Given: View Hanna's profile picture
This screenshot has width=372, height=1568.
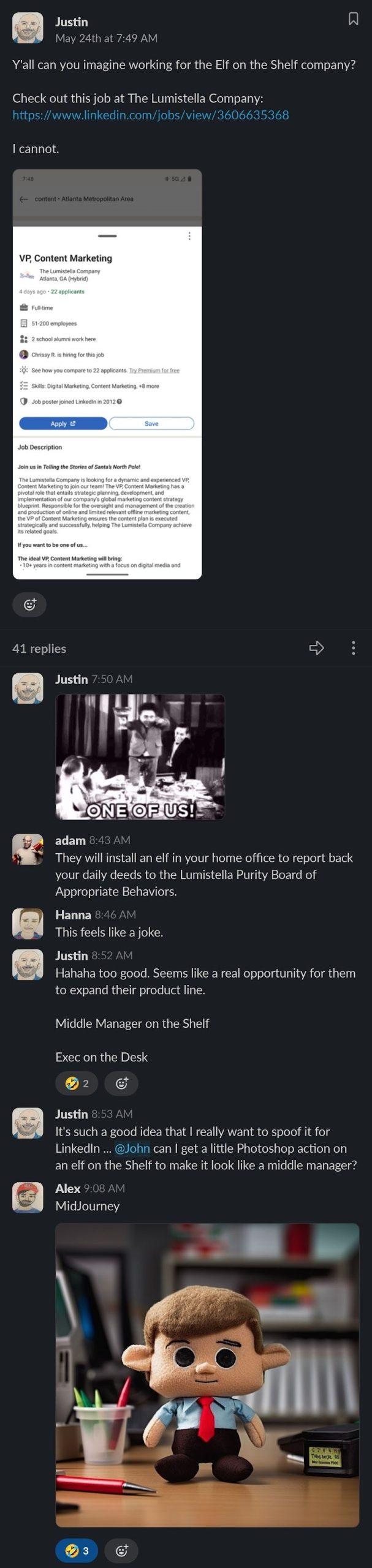Looking at the screenshot, I should click(28, 924).
